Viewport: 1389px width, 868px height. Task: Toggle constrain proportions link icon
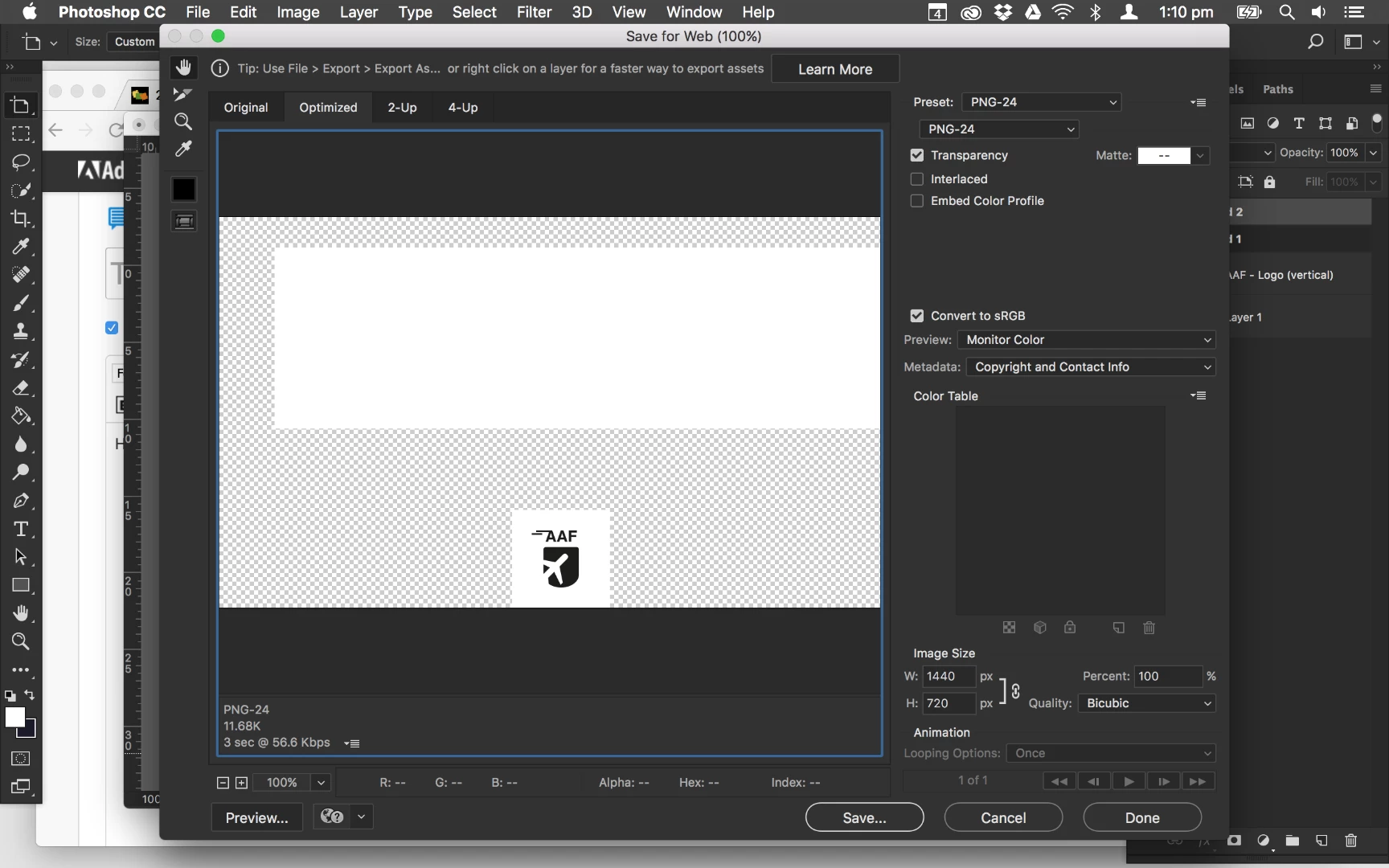pos(1016,690)
